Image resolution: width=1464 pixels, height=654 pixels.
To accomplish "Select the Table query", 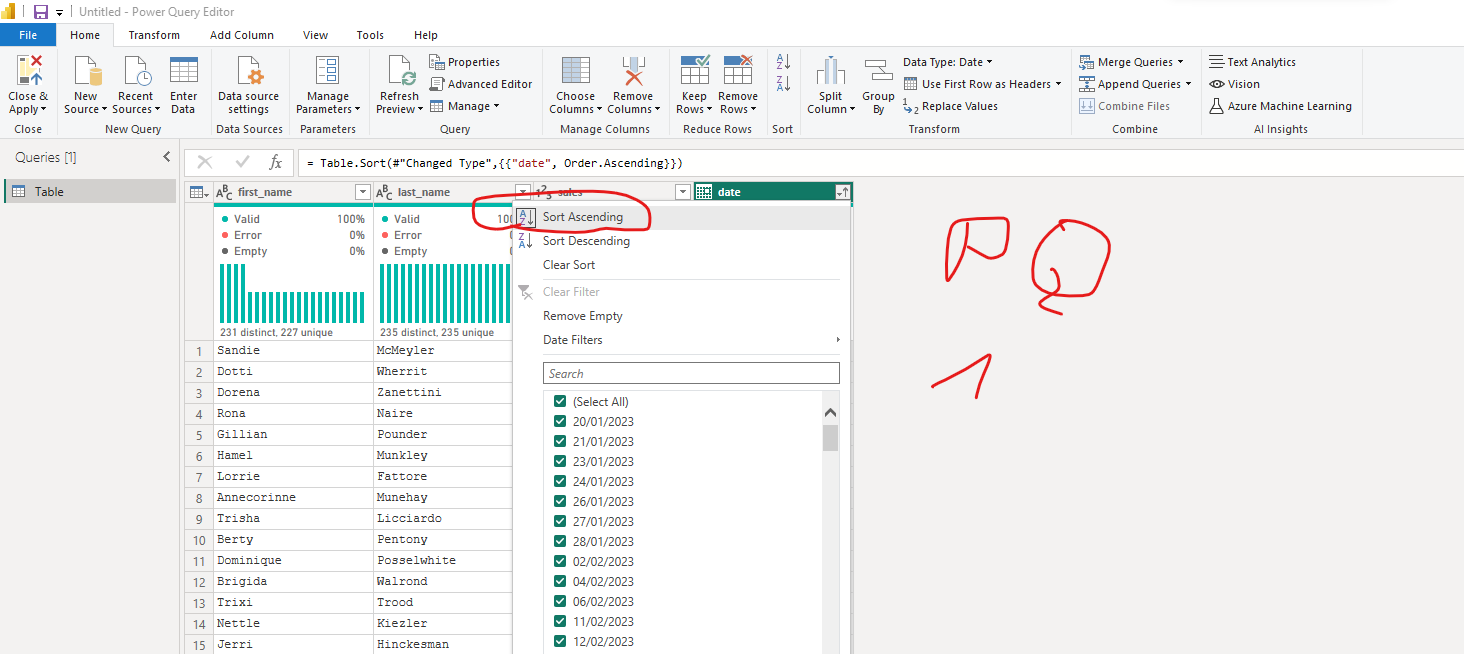I will coord(90,191).
